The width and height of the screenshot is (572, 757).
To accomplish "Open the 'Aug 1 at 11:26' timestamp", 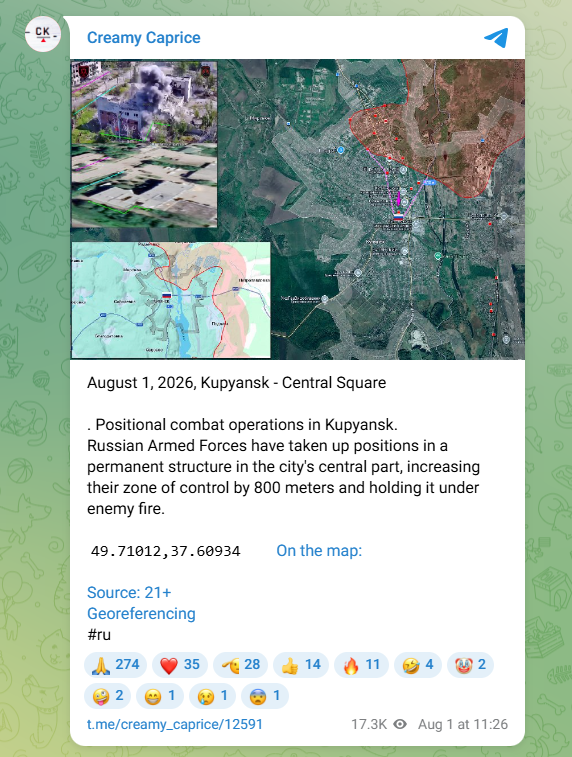I will [462, 724].
